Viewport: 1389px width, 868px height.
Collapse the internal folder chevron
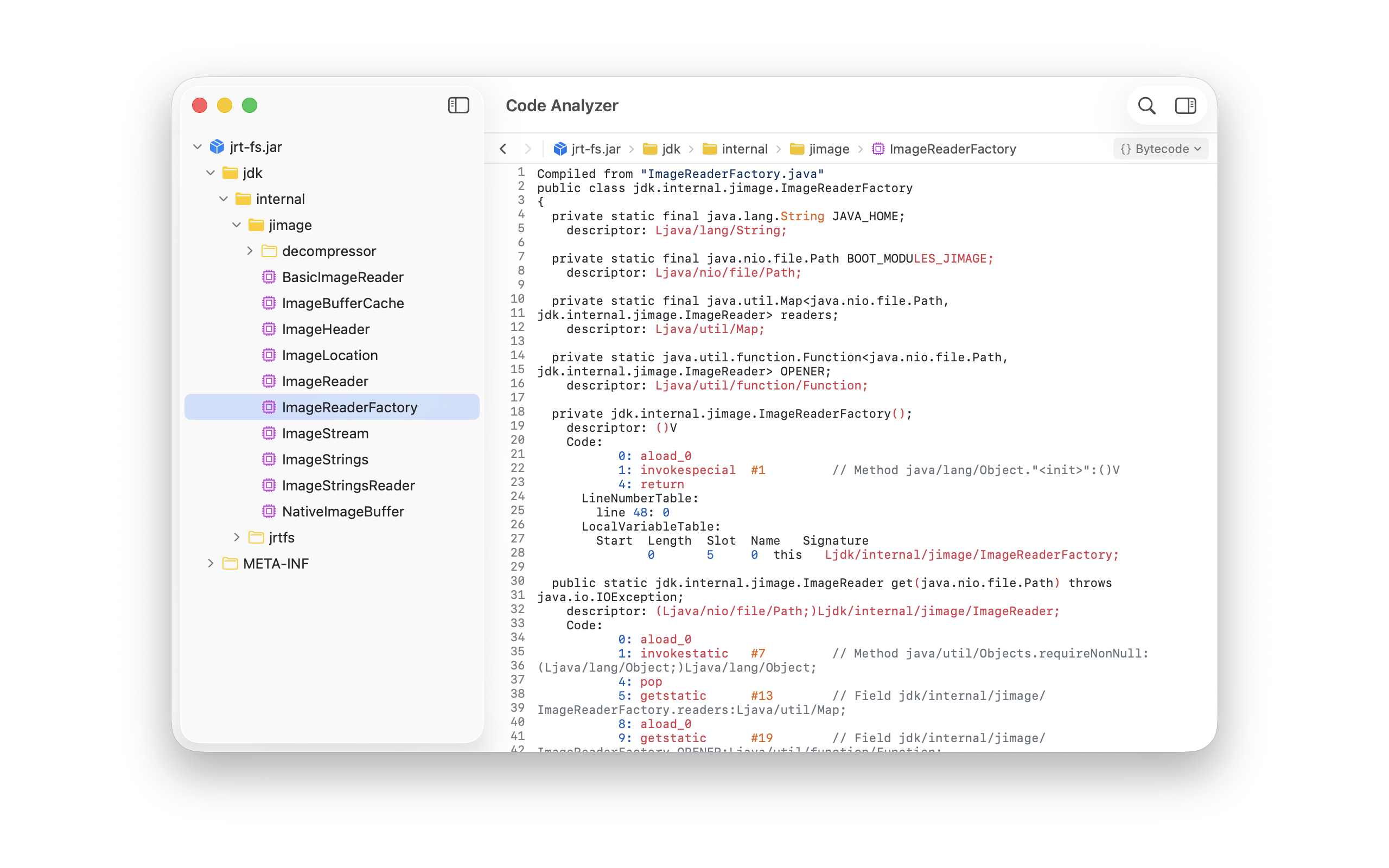tap(224, 199)
